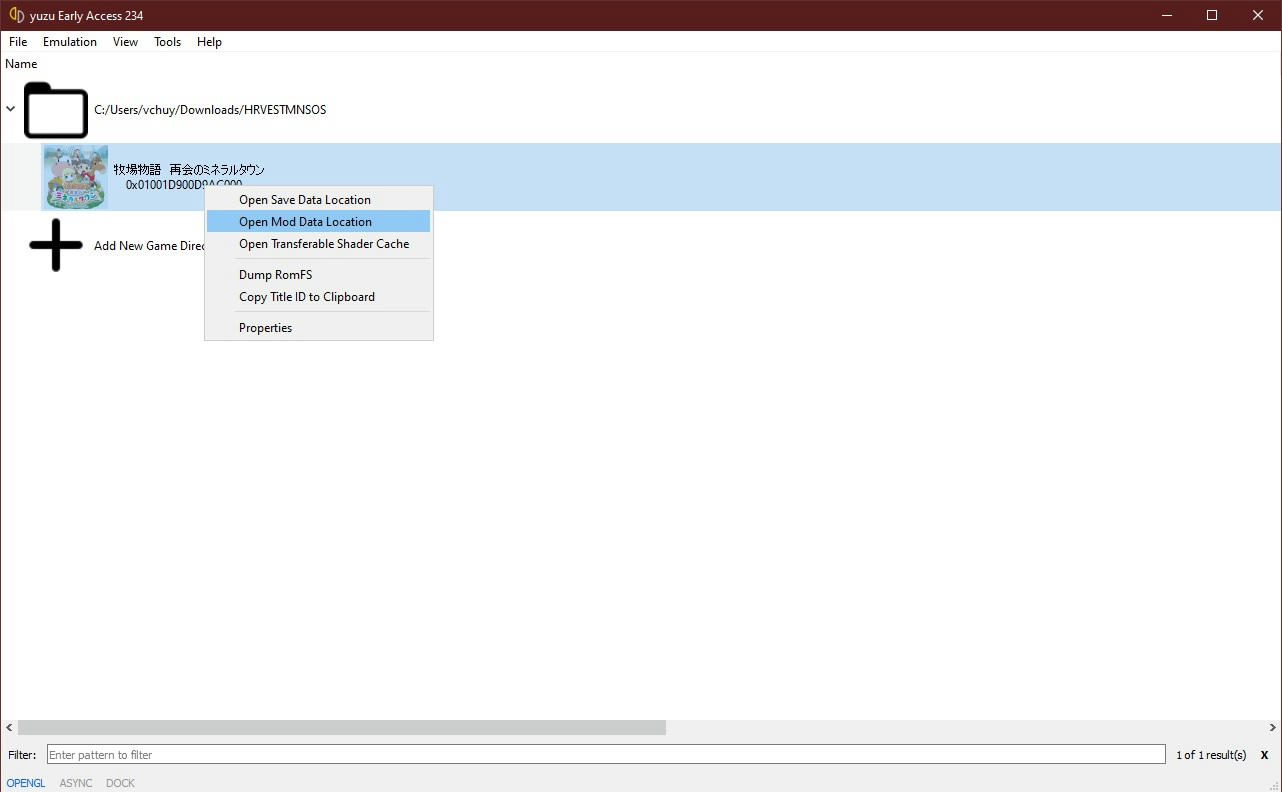Image resolution: width=1282 pixels, height=792 pixels.
Task: Click the Name column header
Action: coord(21,64)
